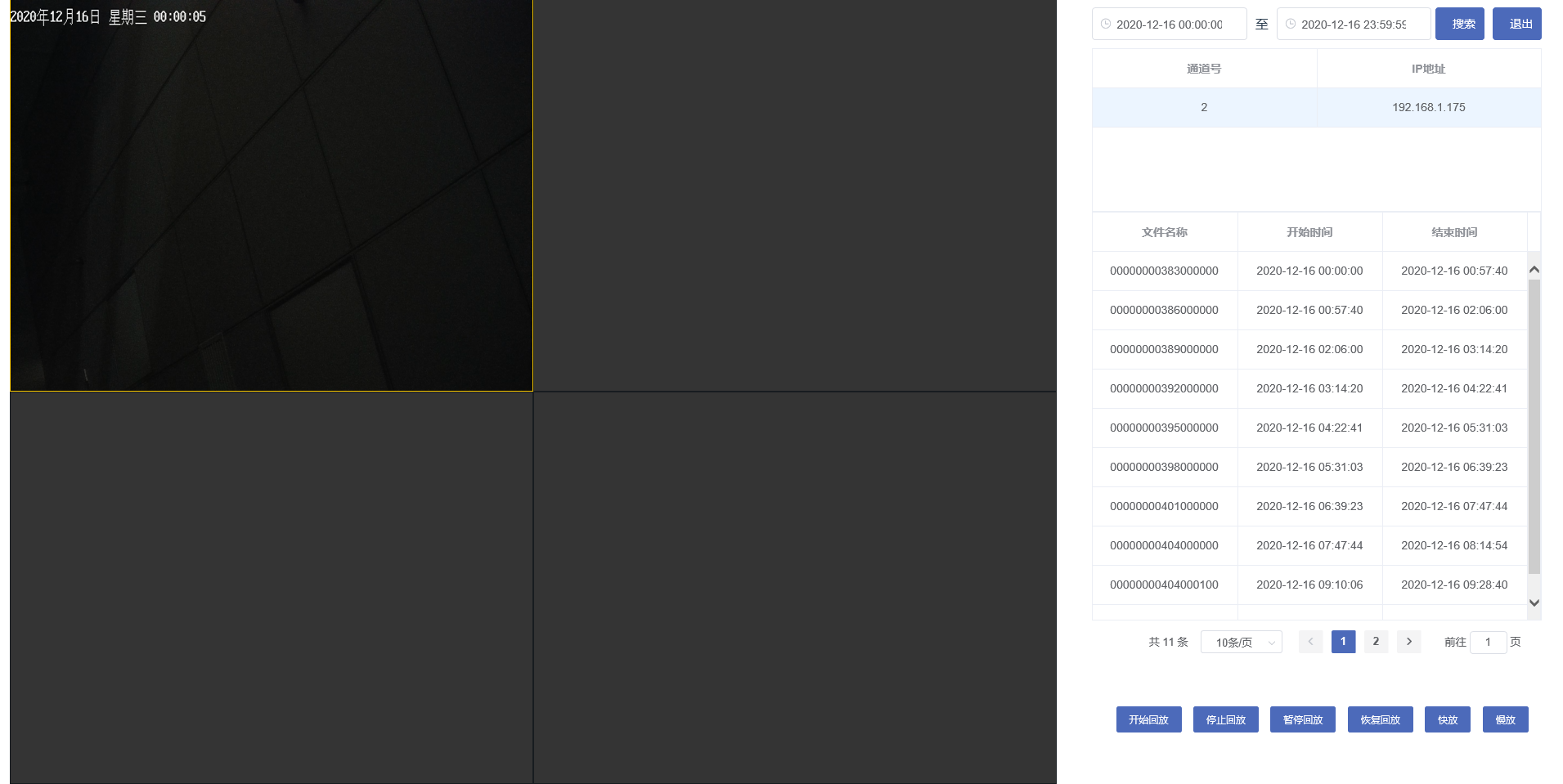The image size is (1563, 784).
Task: Click the 退出 exit button
Action: tap(1517, 24)
